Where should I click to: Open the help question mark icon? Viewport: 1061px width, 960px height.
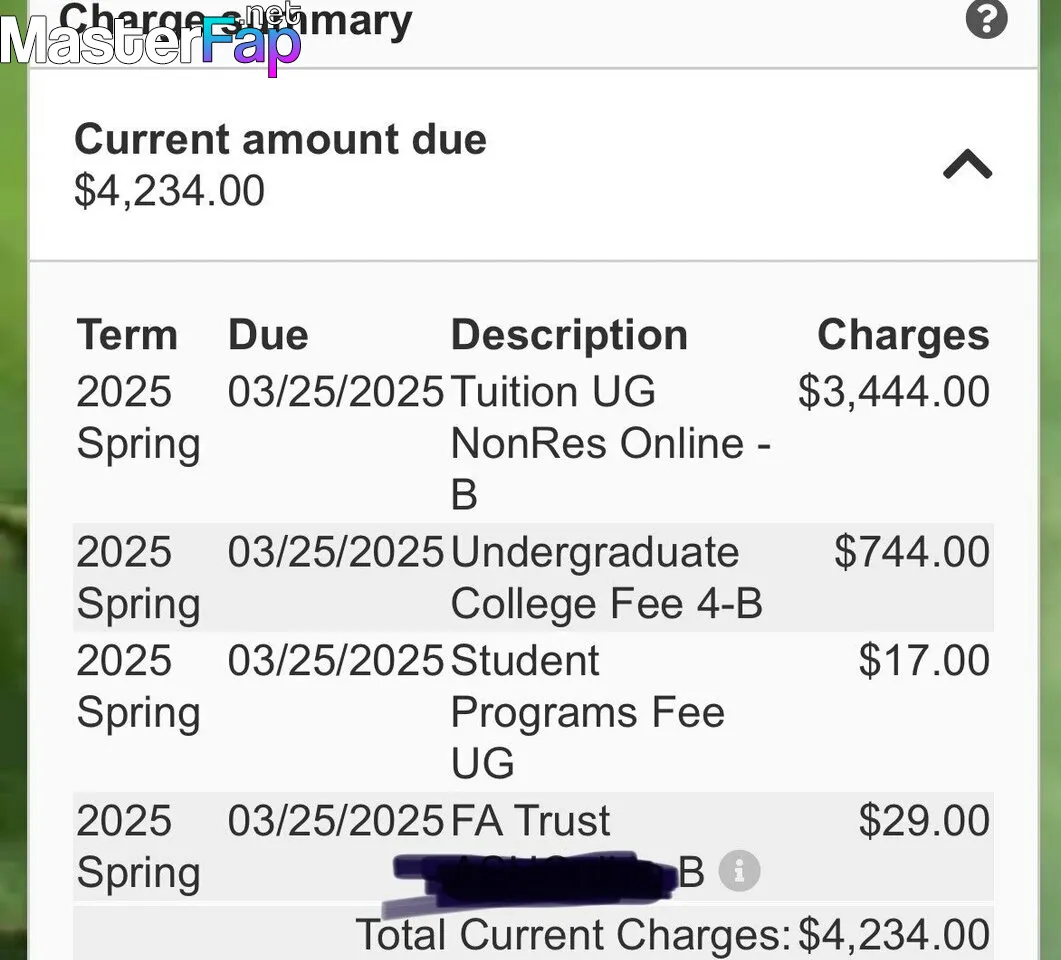point(986,18)
